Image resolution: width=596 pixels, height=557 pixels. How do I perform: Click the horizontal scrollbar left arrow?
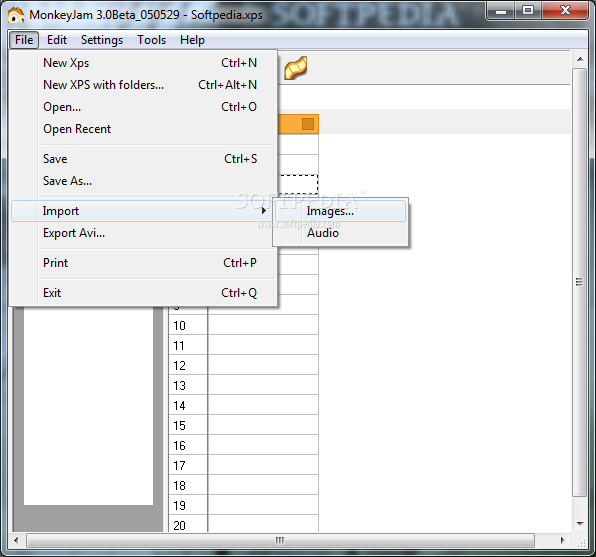point(16,540)
